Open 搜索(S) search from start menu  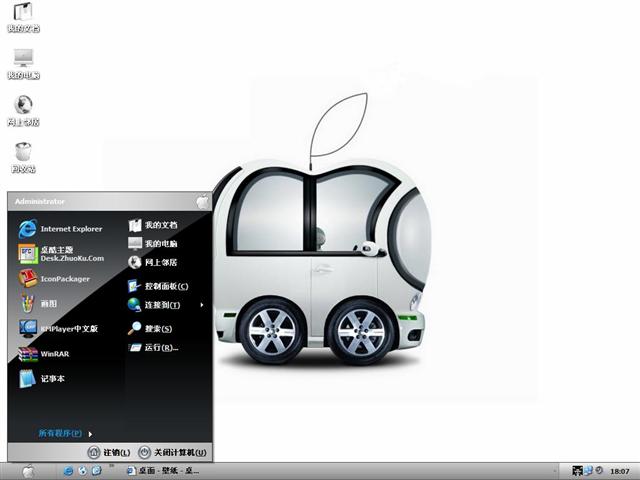click(157, 329)
